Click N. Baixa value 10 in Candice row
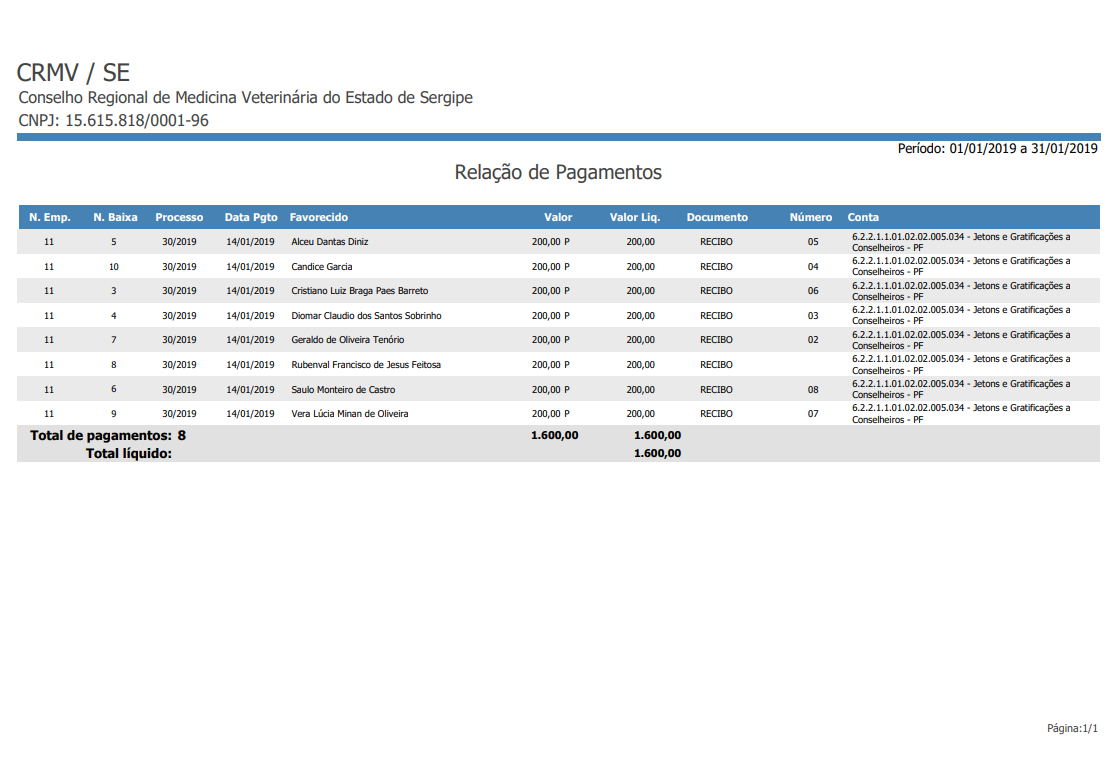 coord(114,267)
